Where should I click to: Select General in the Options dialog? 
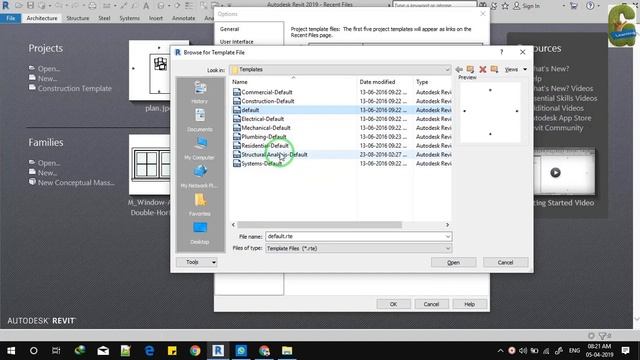click(229, 29)
